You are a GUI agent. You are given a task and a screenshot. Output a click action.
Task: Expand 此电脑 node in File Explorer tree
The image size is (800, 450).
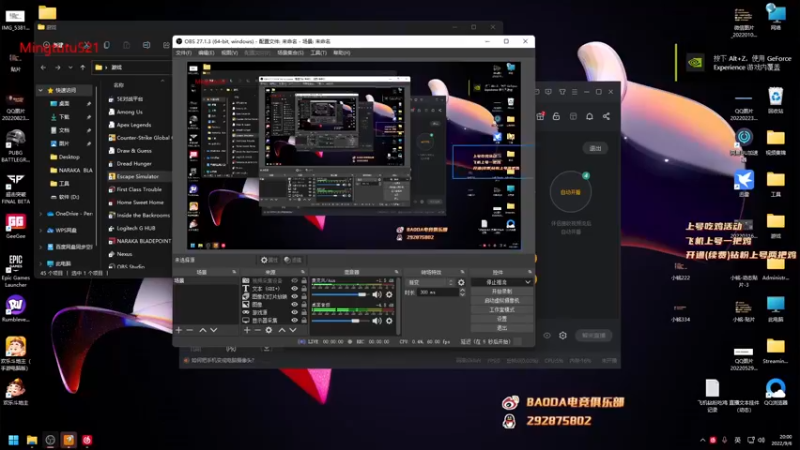point(41,264)
